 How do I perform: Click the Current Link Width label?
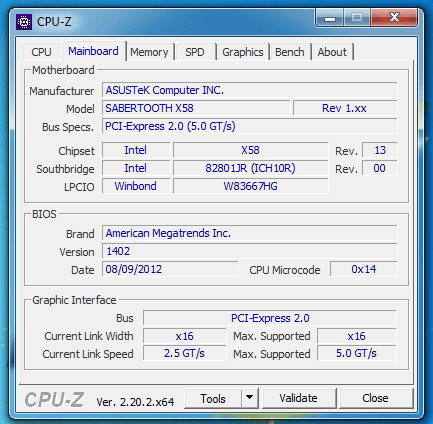pos(89,336)
